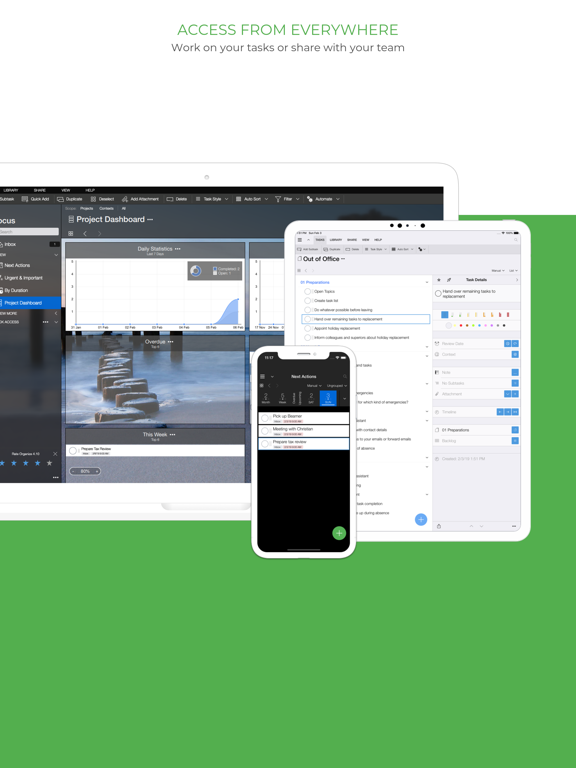Click search magnifier icon on tablet
The width and height of the screenshot is (576, 768).
(515, 240)
